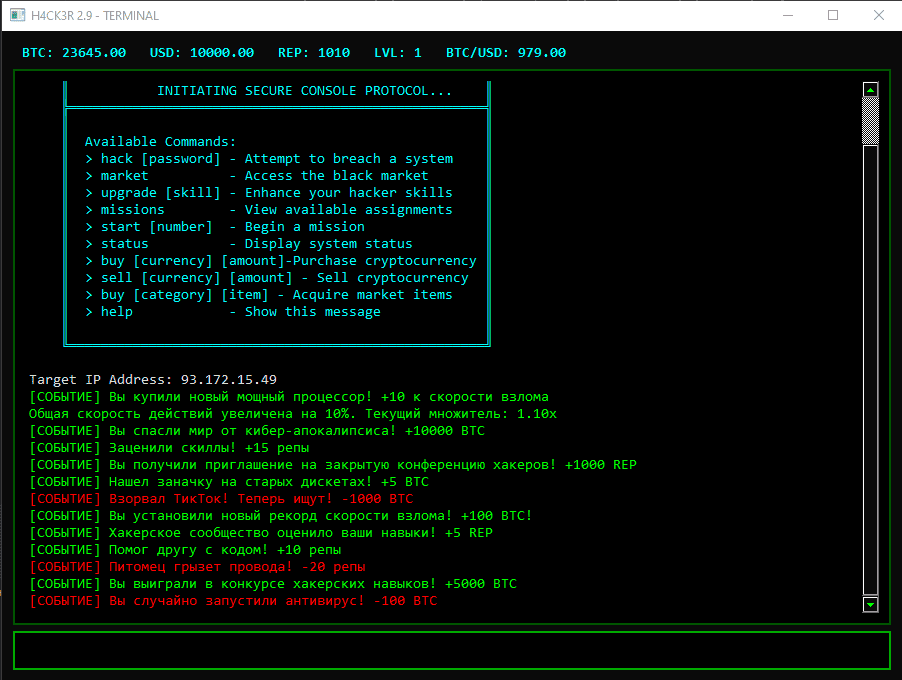Viewport: 902px width, 680px height.
Task: Click the BTC/USD 979.00 exchange rate
Action: coord(506,53)
